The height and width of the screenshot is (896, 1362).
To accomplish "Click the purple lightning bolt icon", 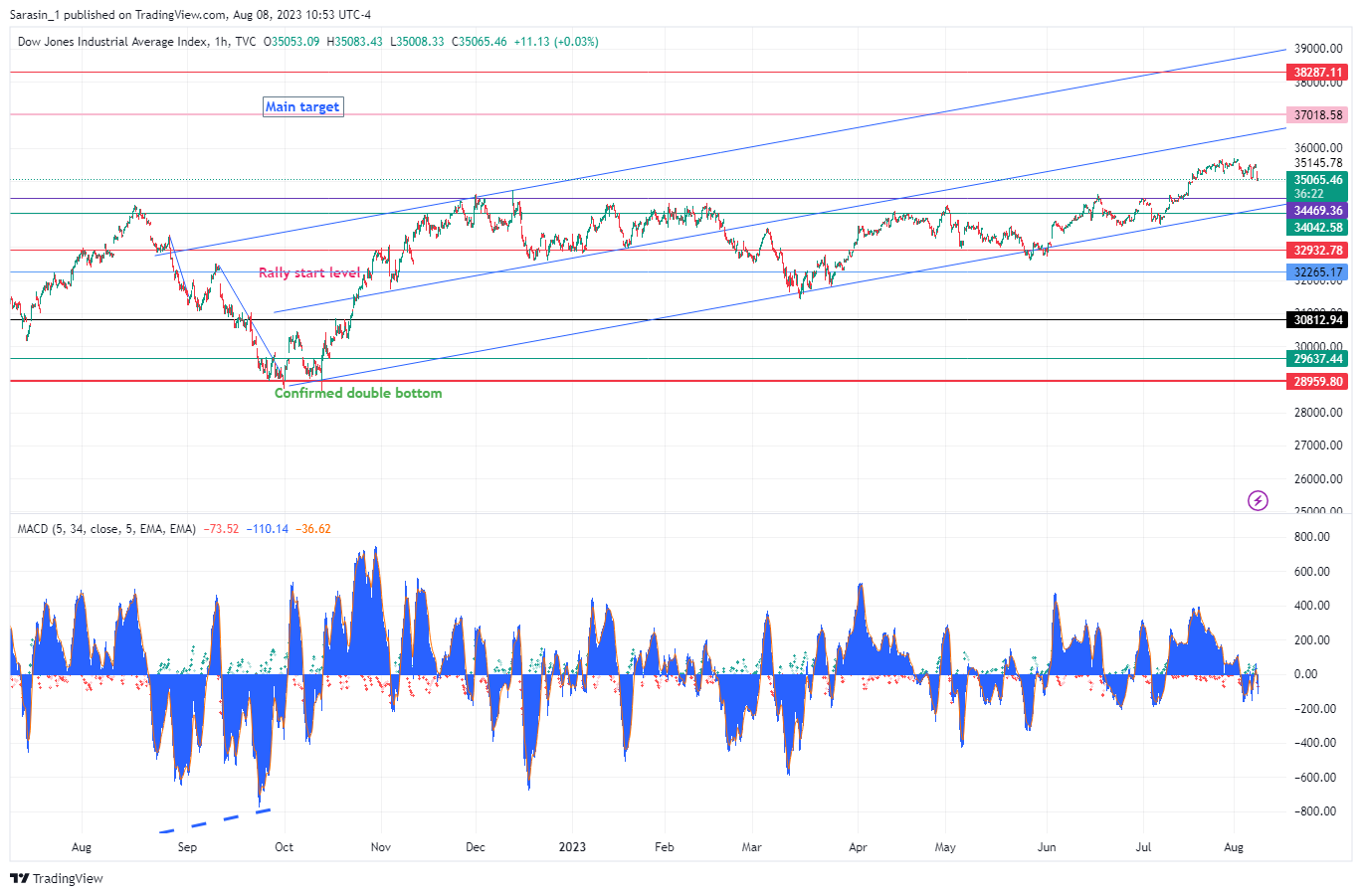I will 1258,500.
